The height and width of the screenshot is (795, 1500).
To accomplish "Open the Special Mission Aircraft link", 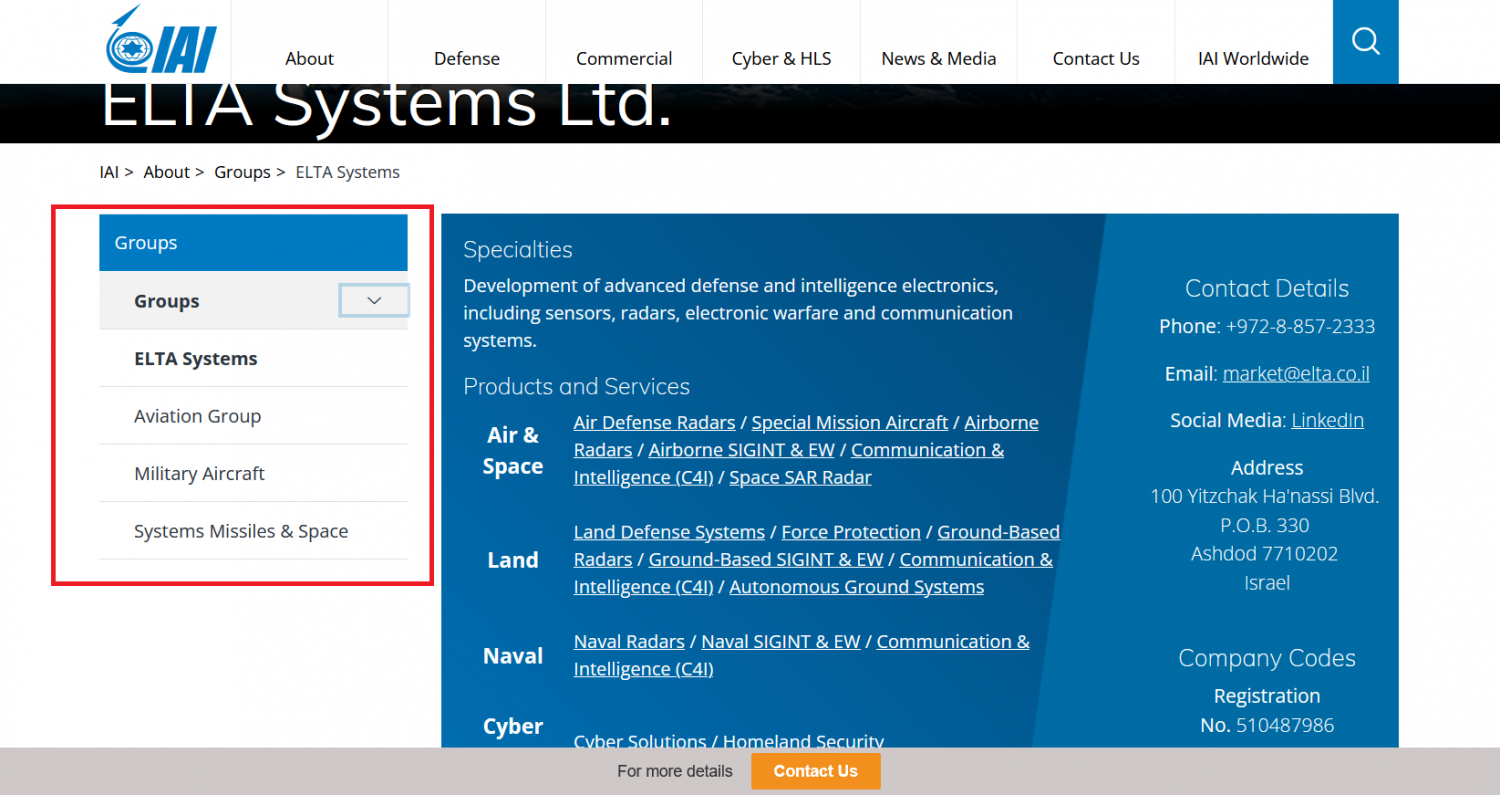I will [849, 422].
